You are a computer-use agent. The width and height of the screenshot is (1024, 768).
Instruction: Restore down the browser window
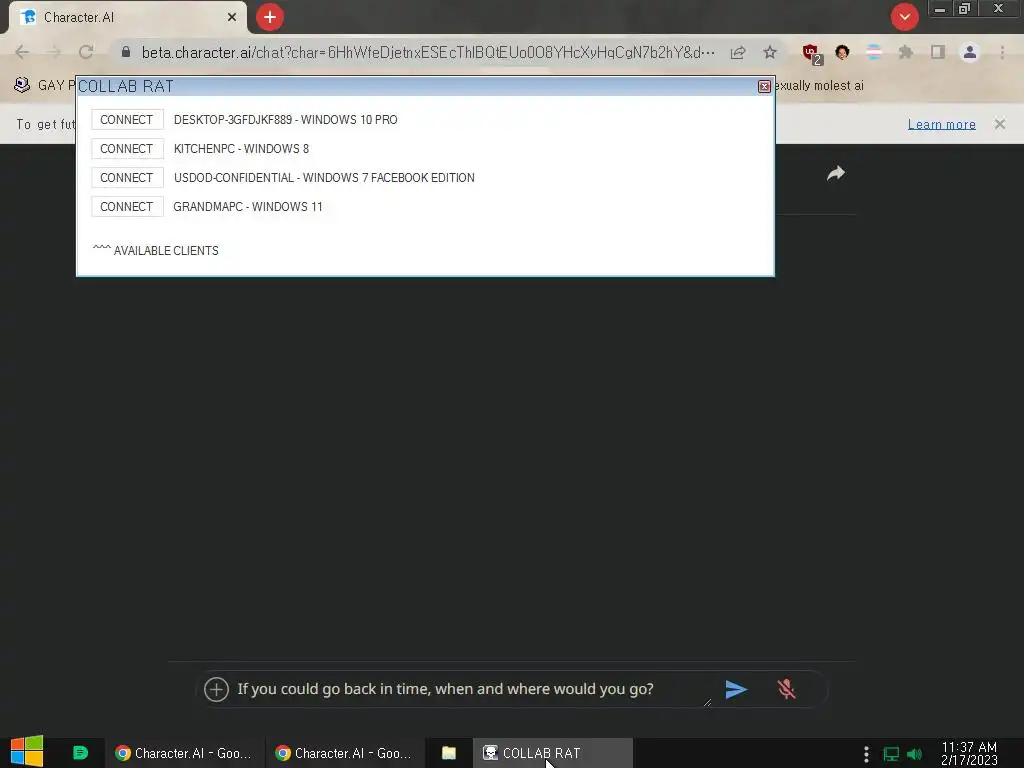click(x=965, y=9)
